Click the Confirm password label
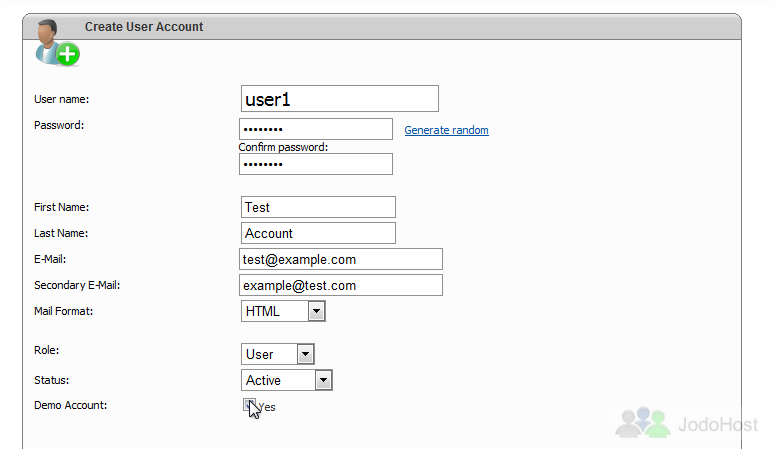 pyautogui.click(x=283, y=147)
